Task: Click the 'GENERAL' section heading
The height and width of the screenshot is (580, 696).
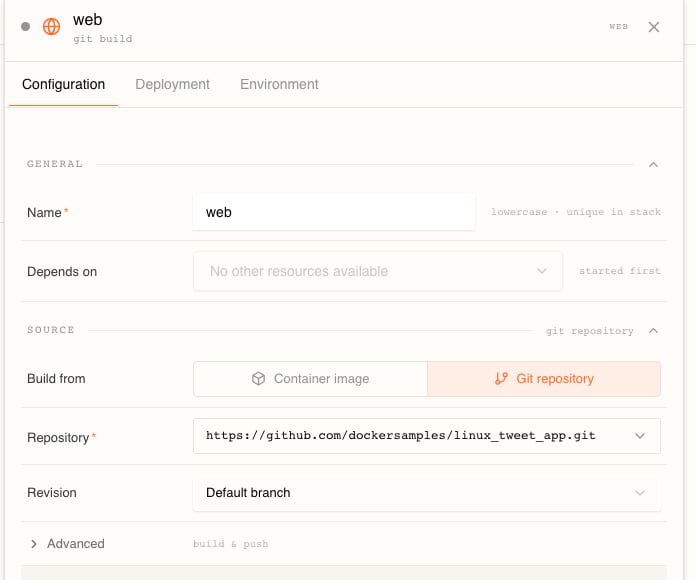Action: tap(55, 164)
